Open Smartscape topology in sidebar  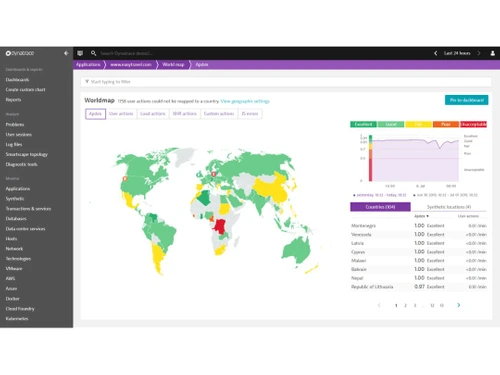point(27,154)
